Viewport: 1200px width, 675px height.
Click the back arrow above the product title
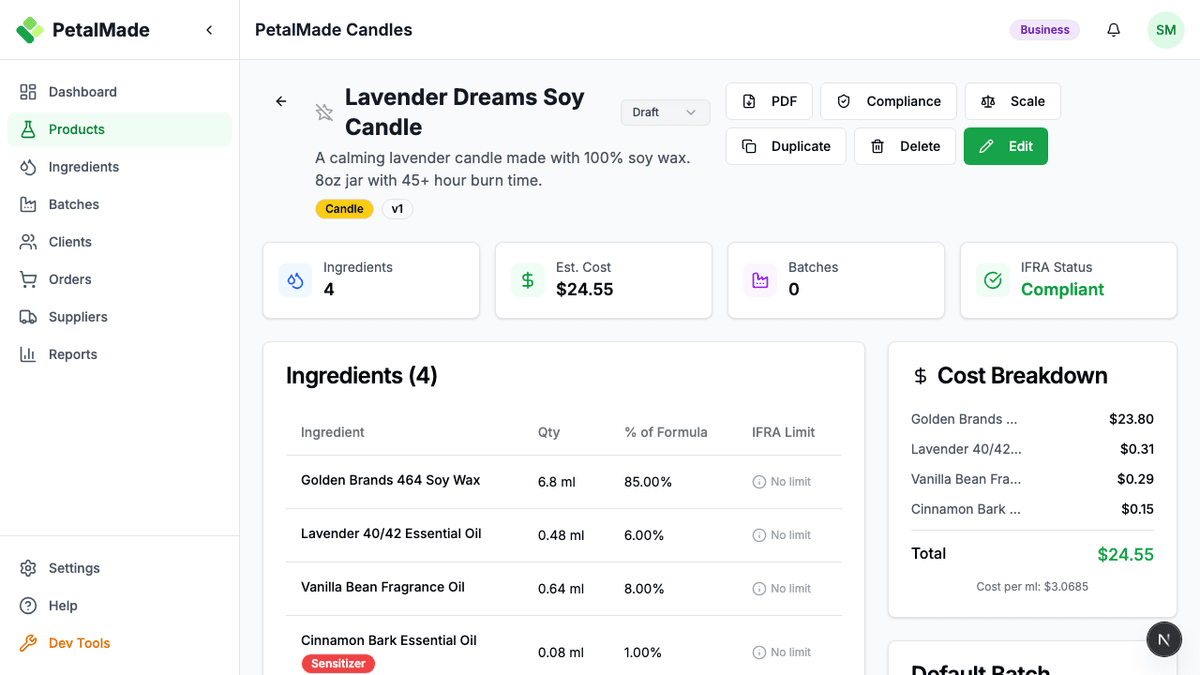tap(281, 101)
